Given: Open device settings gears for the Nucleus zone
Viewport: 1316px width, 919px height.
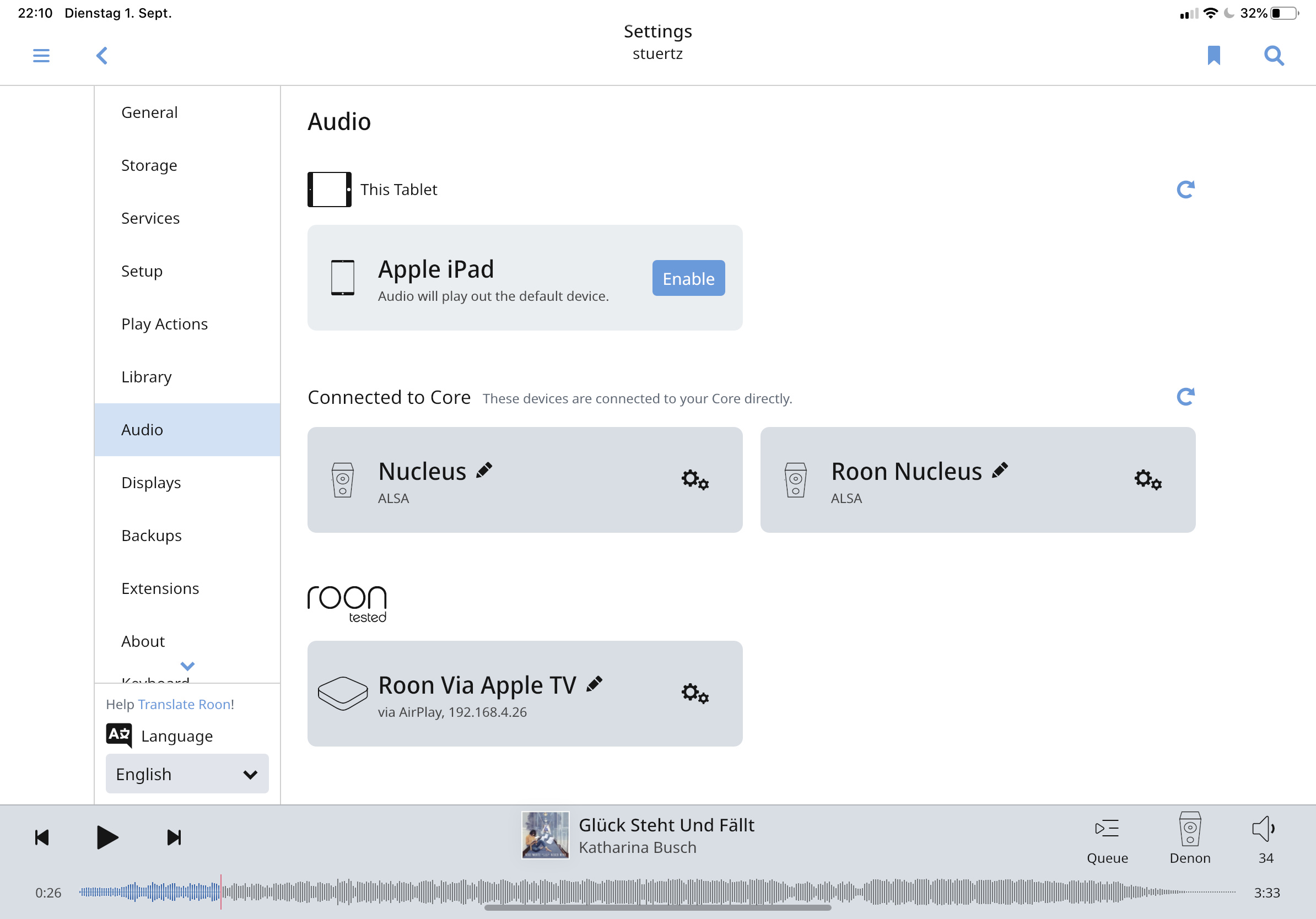Looking at the screenshot, I should (695, 479).
